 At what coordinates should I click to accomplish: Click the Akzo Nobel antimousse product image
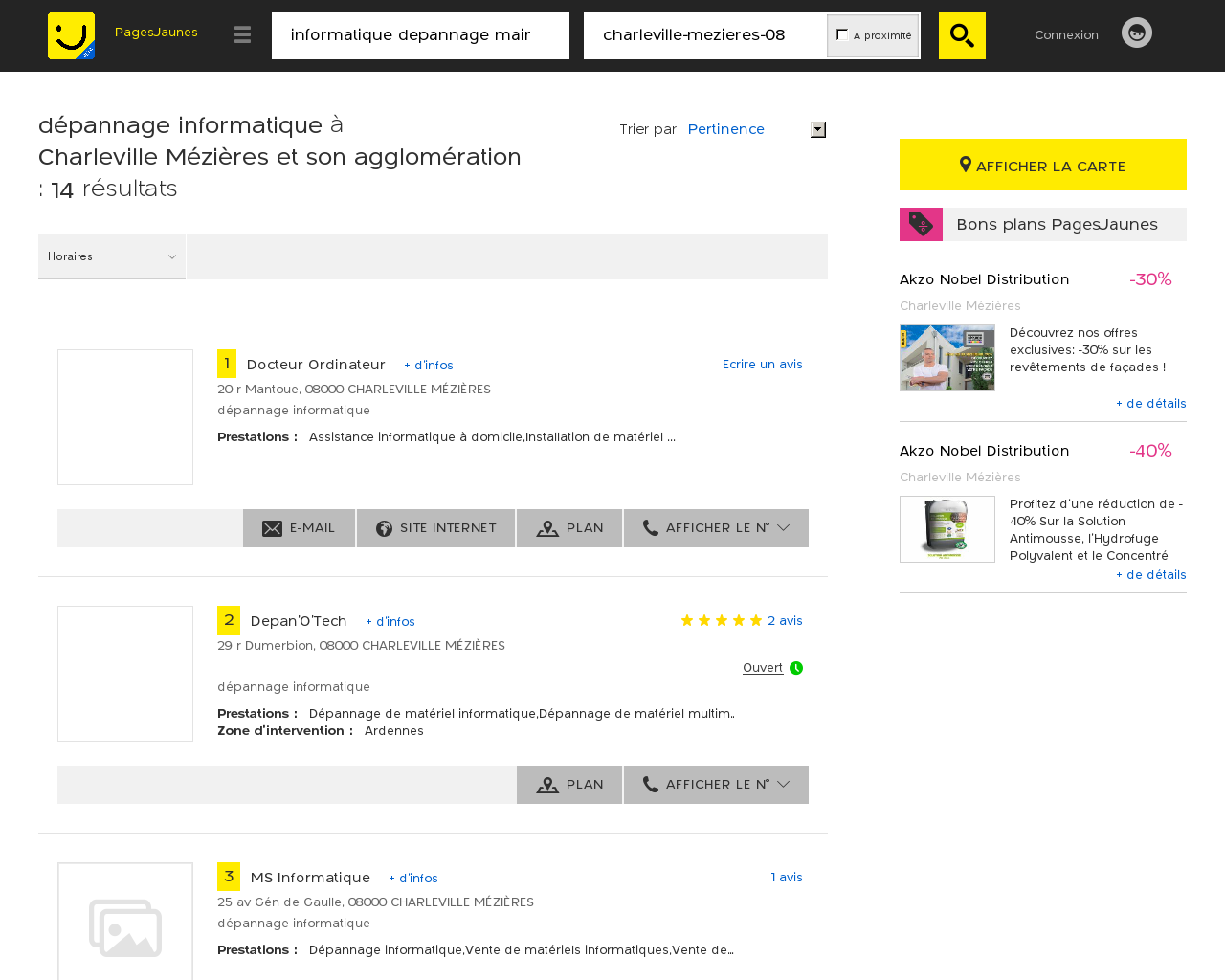click(x=947, y=529)
